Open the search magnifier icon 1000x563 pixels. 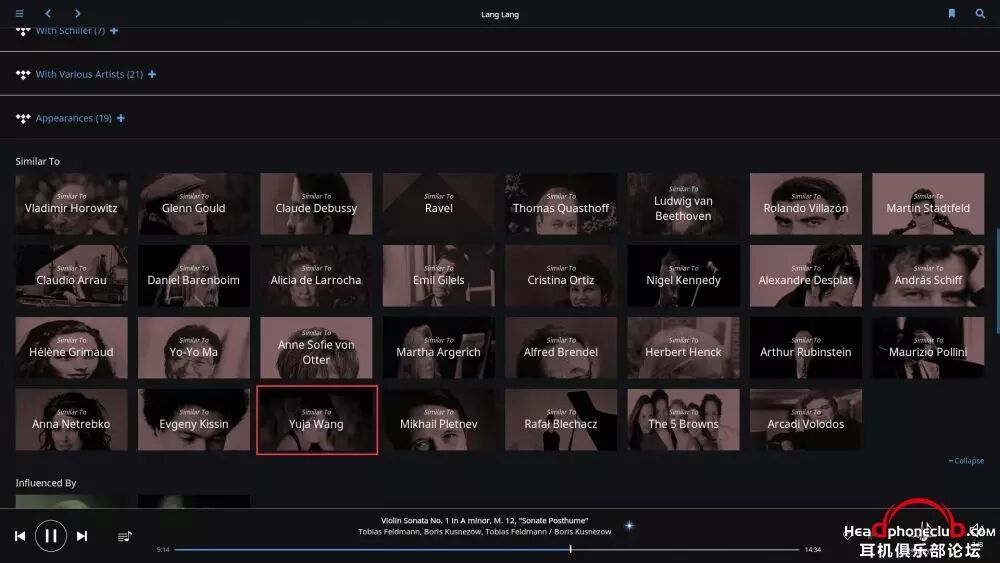click(980, 13)
